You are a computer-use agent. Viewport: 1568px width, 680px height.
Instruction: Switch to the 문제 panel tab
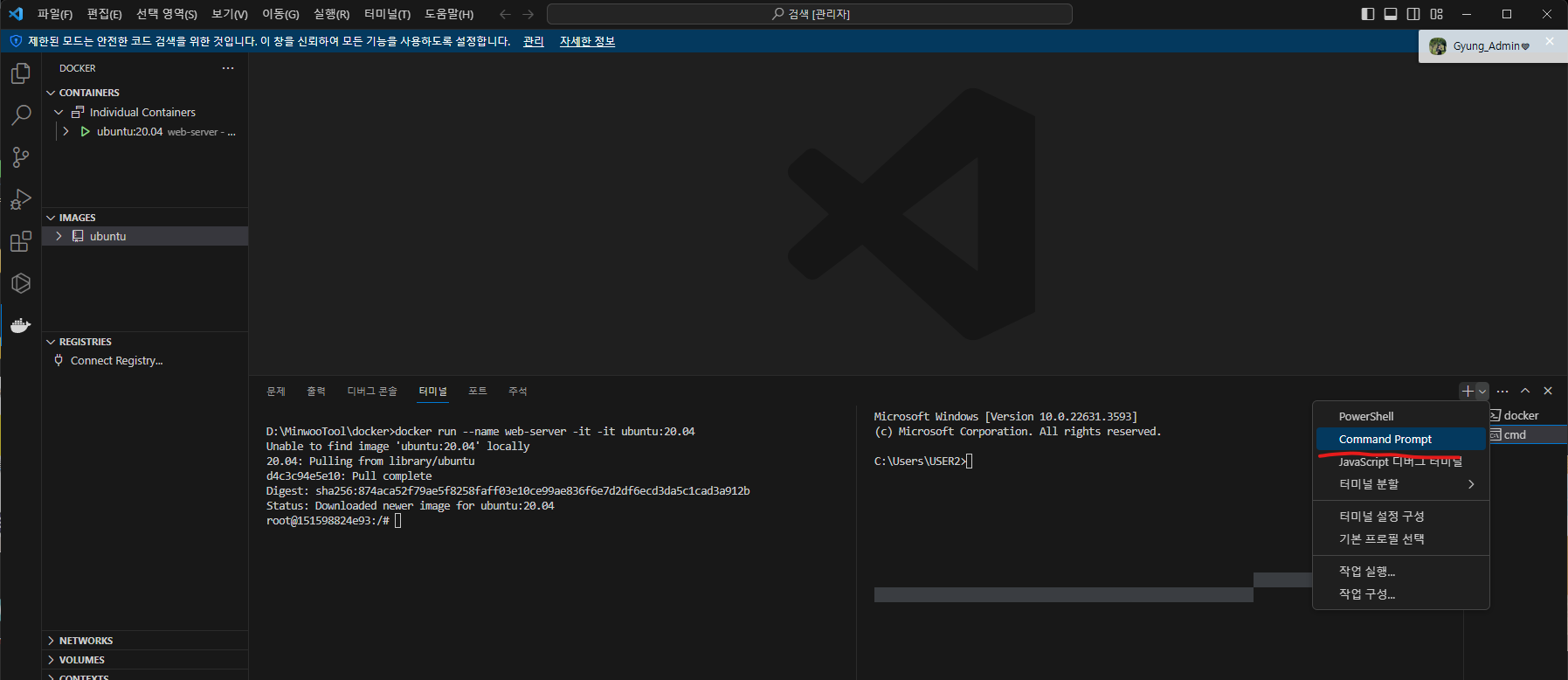(x=276, y=392)
